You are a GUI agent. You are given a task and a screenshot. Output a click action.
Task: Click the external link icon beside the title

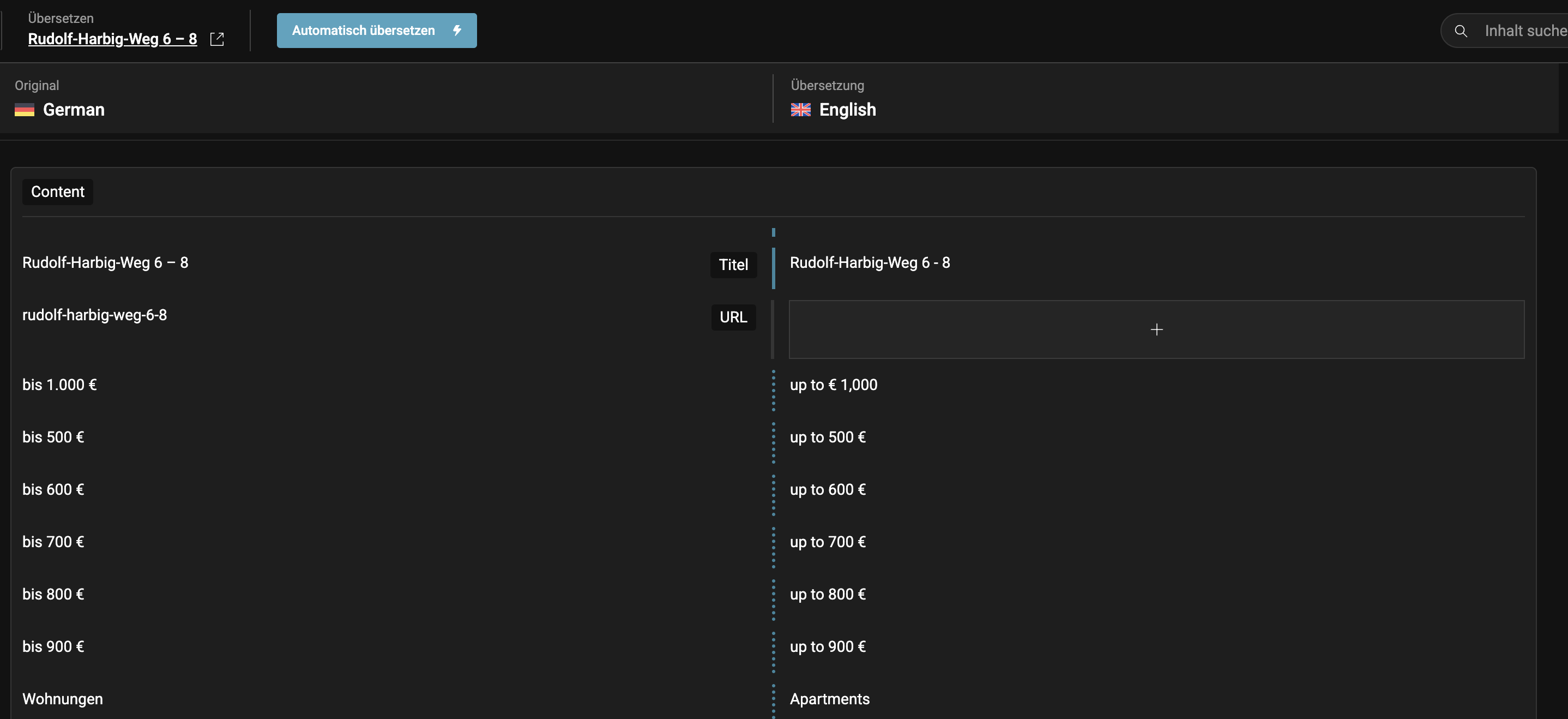click(216, 39)
